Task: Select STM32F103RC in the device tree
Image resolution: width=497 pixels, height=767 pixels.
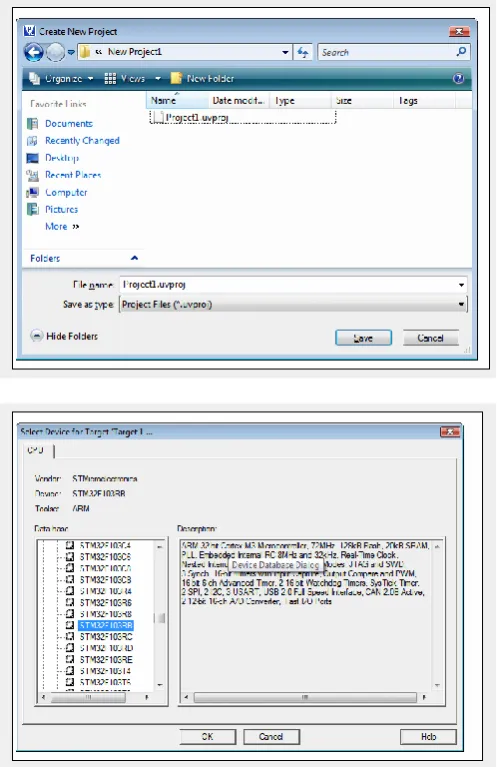Action: point(106,636)
